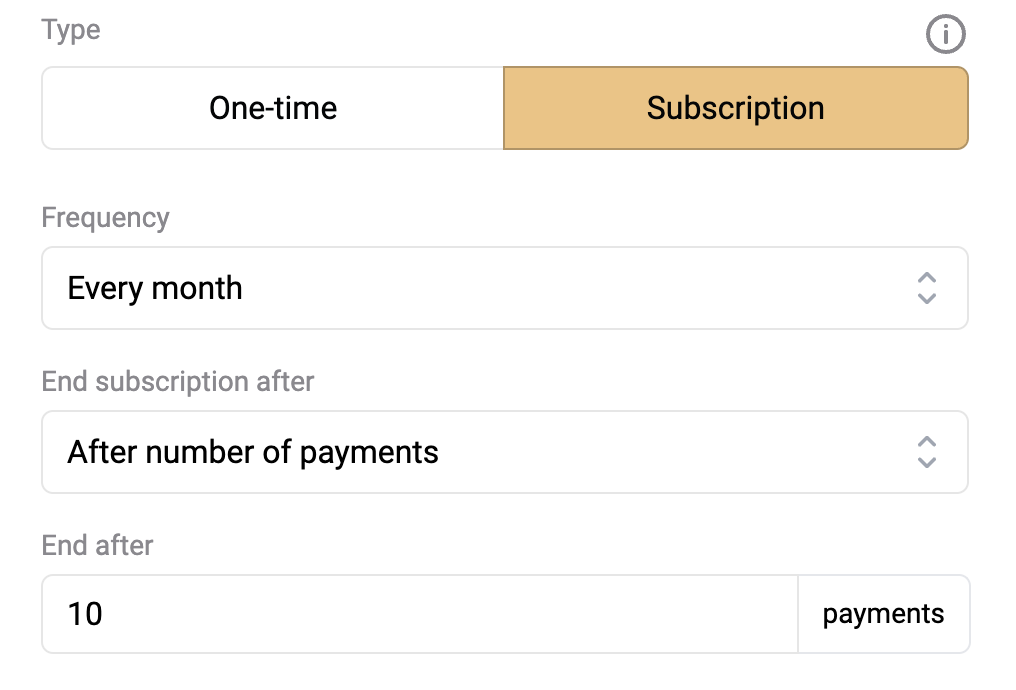Click the Subscription label text

[x=735, y=108]
